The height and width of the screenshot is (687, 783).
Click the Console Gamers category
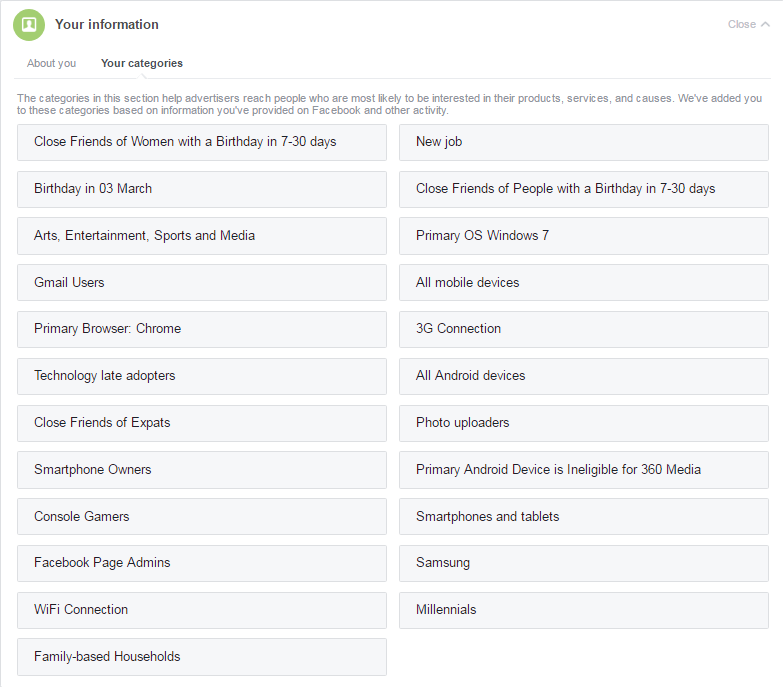[x=202, y=516]
